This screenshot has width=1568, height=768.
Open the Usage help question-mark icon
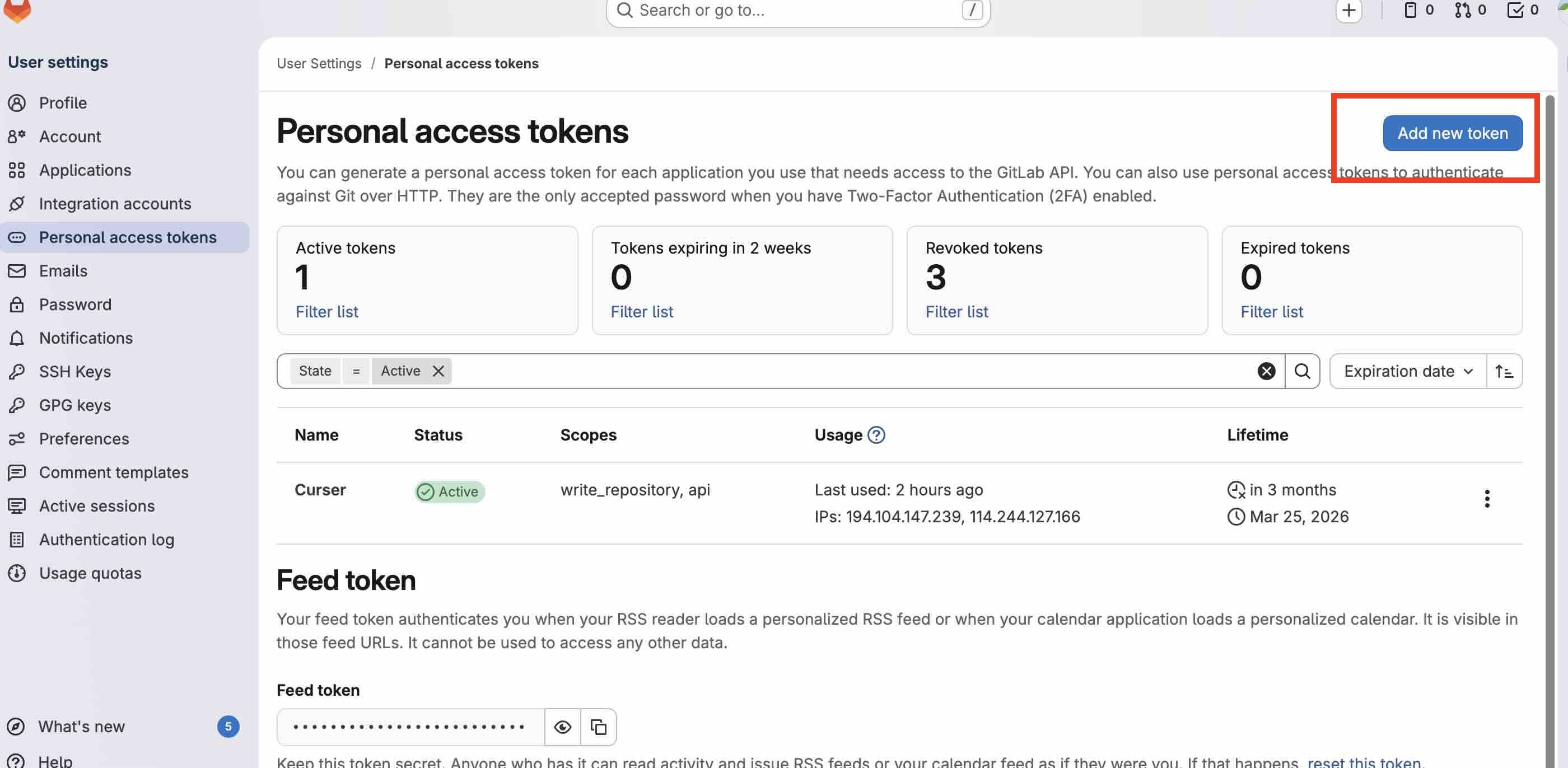click(876, 435)
